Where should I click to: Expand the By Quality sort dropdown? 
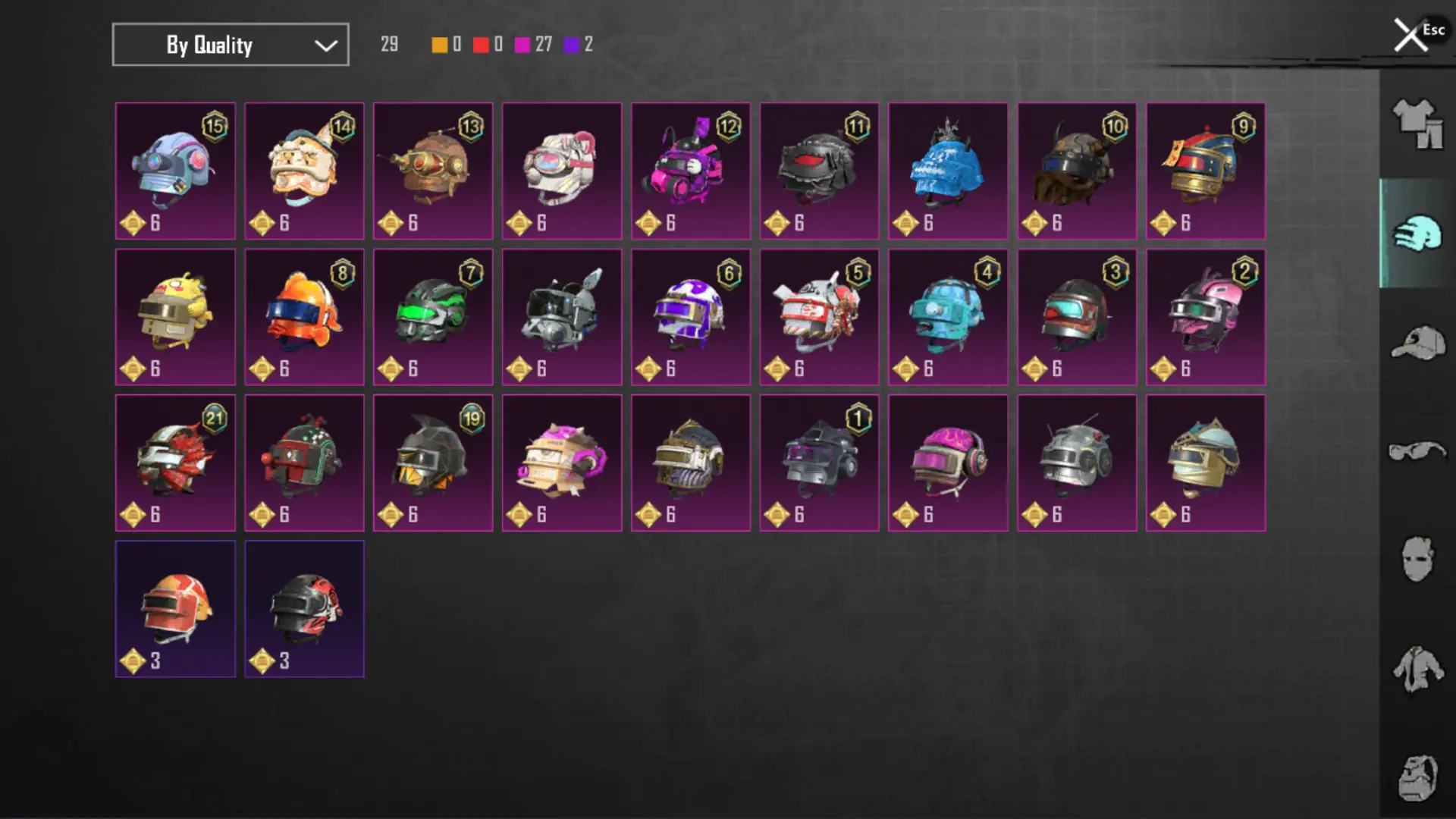pyautogui.click(x=231, y=45)
